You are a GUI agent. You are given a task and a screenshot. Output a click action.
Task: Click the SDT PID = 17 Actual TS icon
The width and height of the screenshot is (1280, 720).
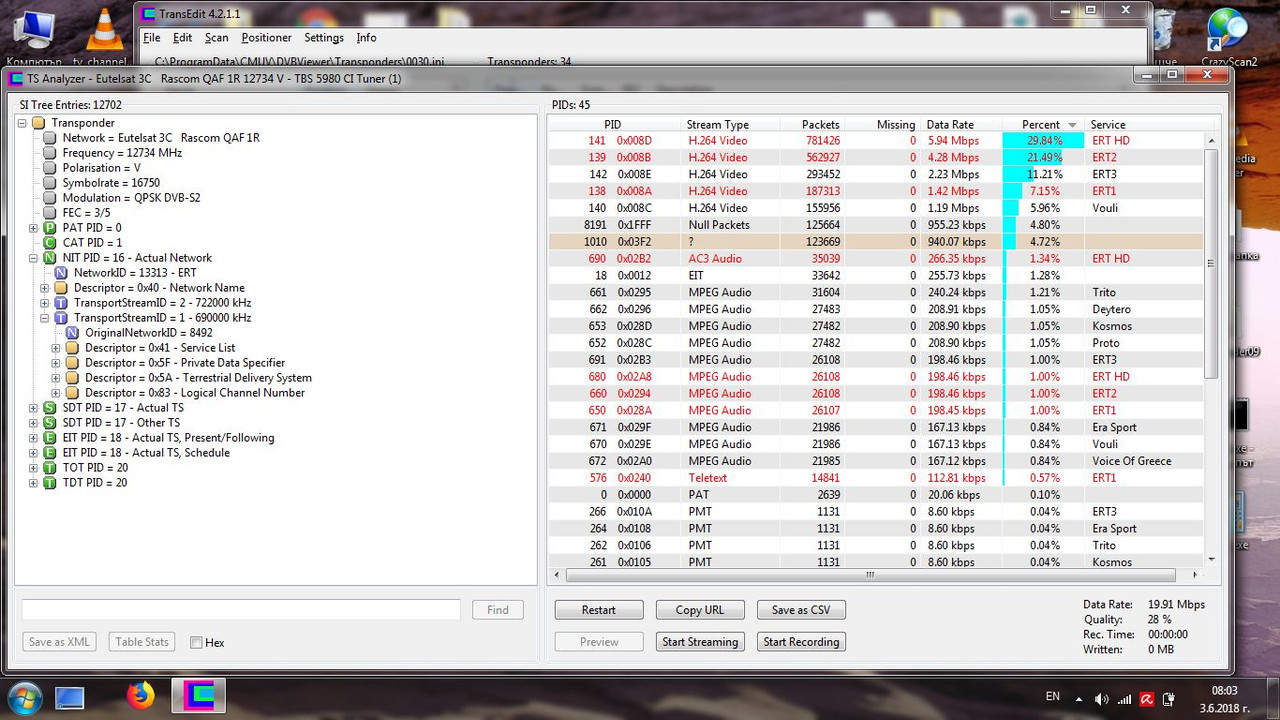(50, 408)
